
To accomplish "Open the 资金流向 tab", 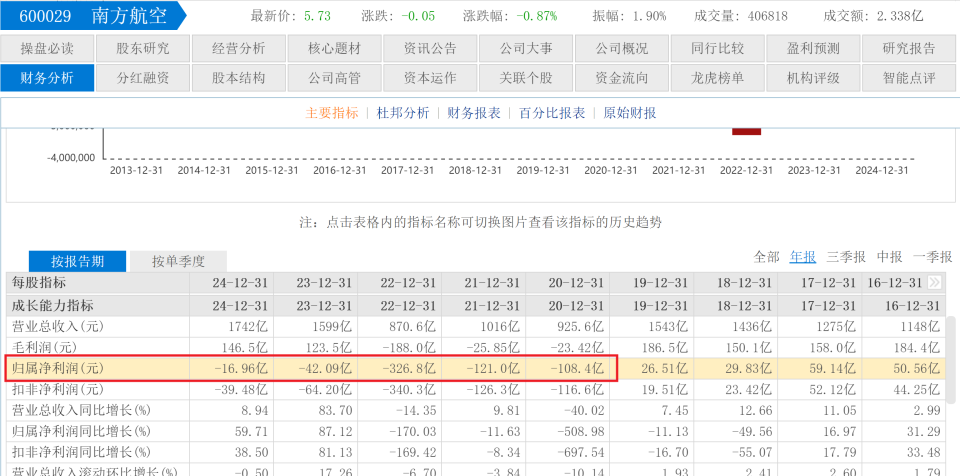I will pyautogui.click(x=621, y=78).
